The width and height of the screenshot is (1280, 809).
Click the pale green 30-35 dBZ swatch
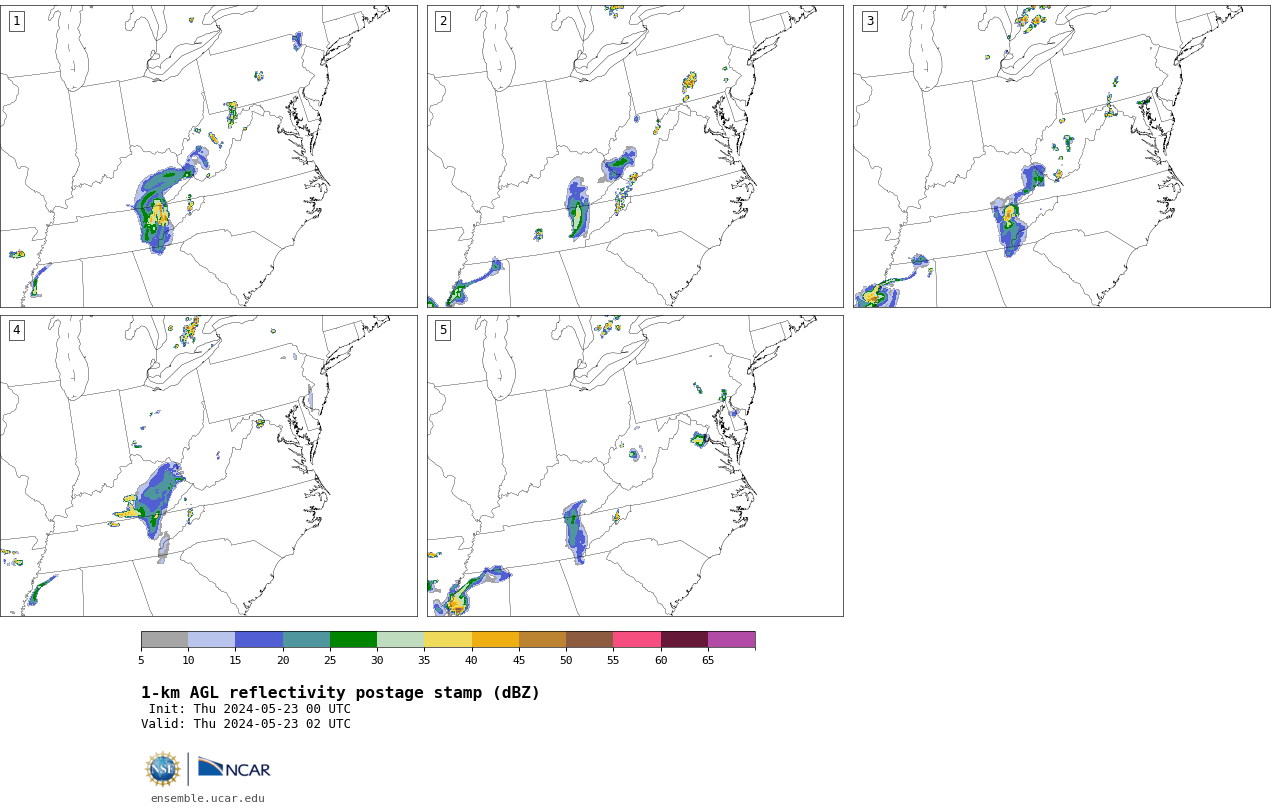click(401, 640)
